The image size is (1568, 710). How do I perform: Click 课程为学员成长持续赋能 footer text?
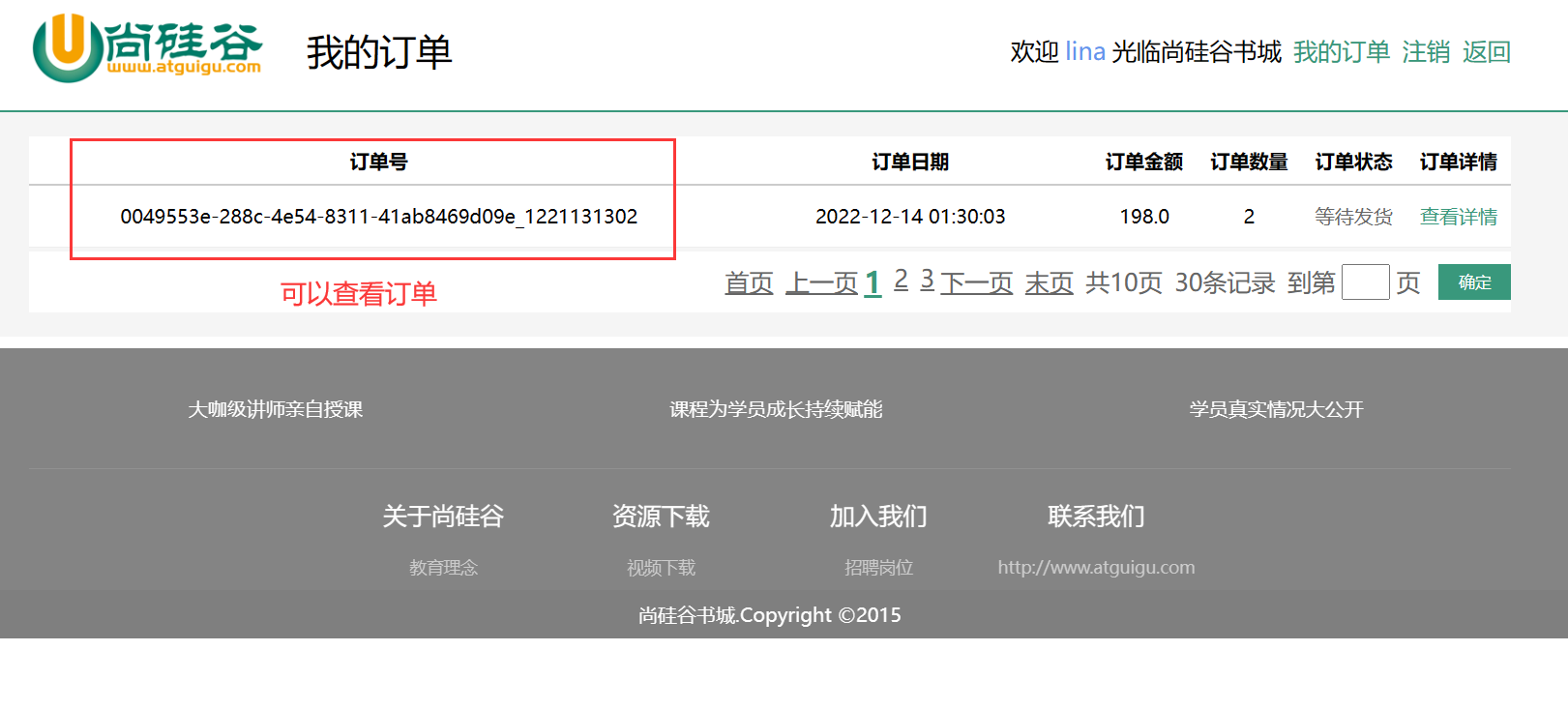tap(776, 409)
